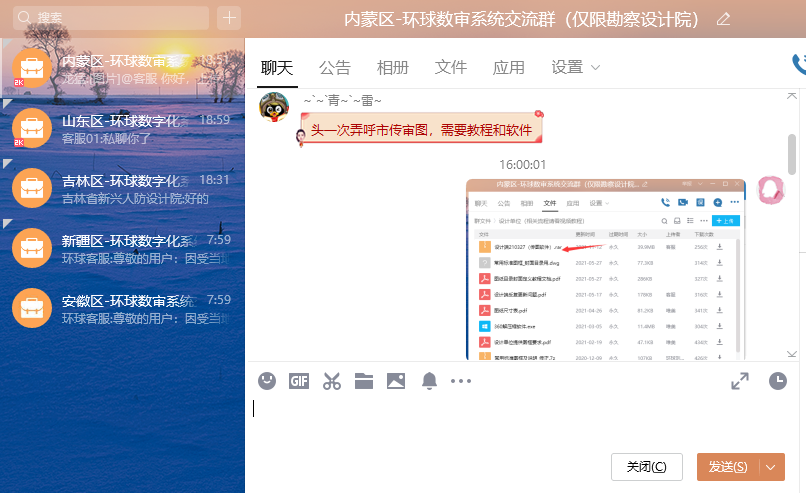Select the scissors screenshot tool
This screenshot has height=493, width=806.
tap(332, 381)
